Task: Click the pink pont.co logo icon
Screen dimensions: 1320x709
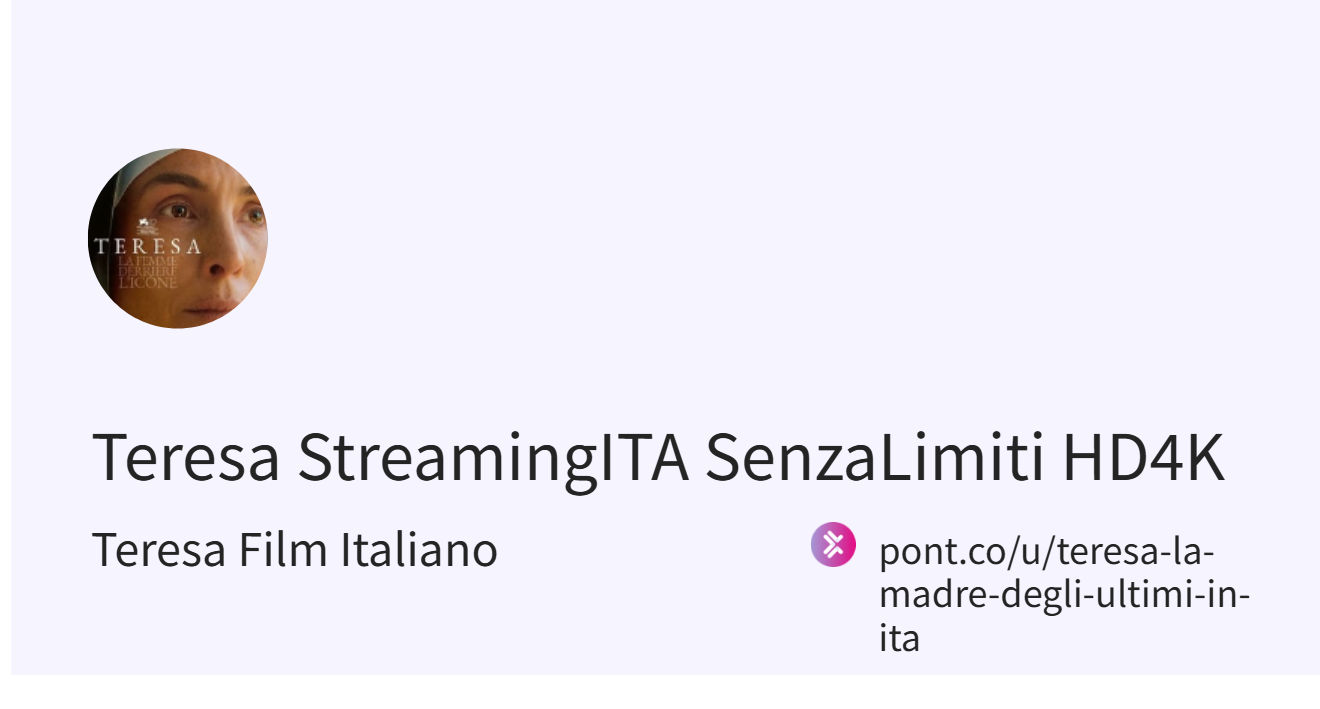Action: [833, 545]
